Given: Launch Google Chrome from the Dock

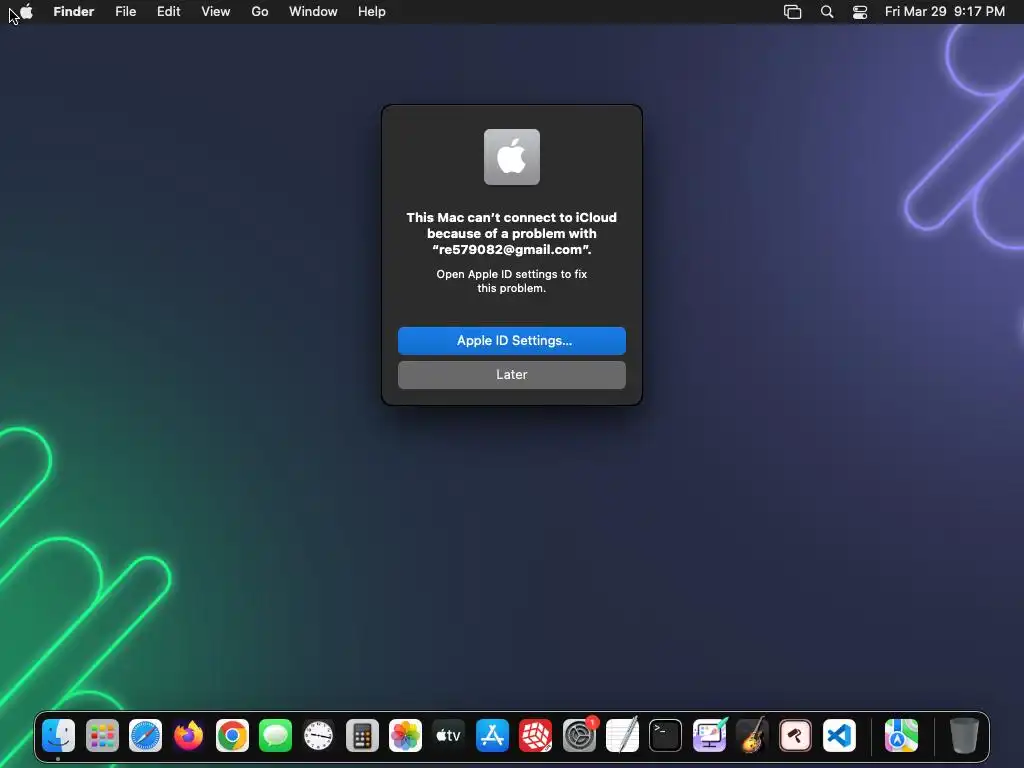Looking at the screenshot, I should pos(232,736).
